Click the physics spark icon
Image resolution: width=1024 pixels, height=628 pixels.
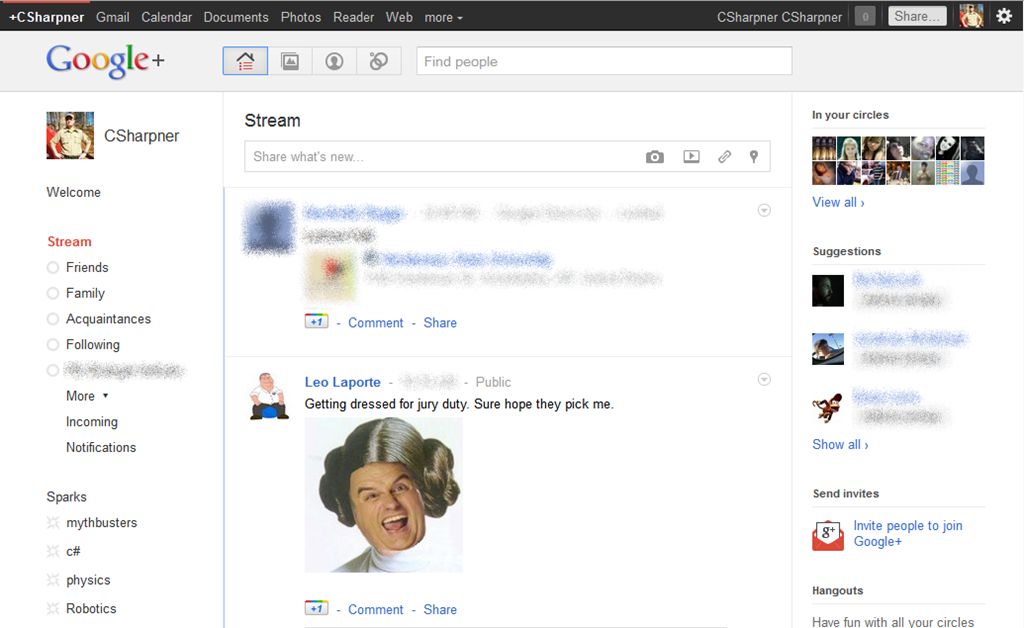tap(53, 580)
